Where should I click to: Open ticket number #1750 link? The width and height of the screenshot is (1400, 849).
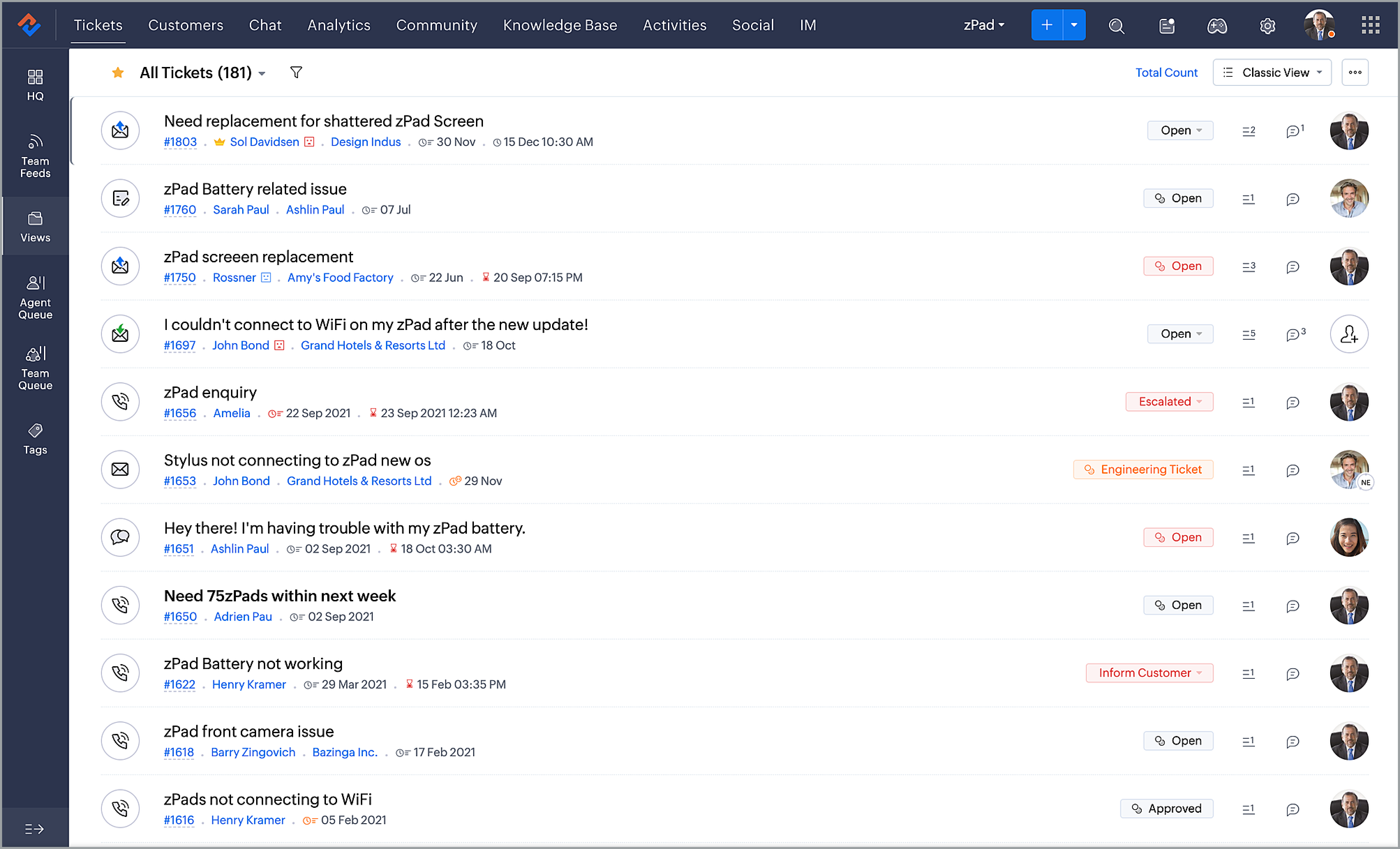coord(180,278)
